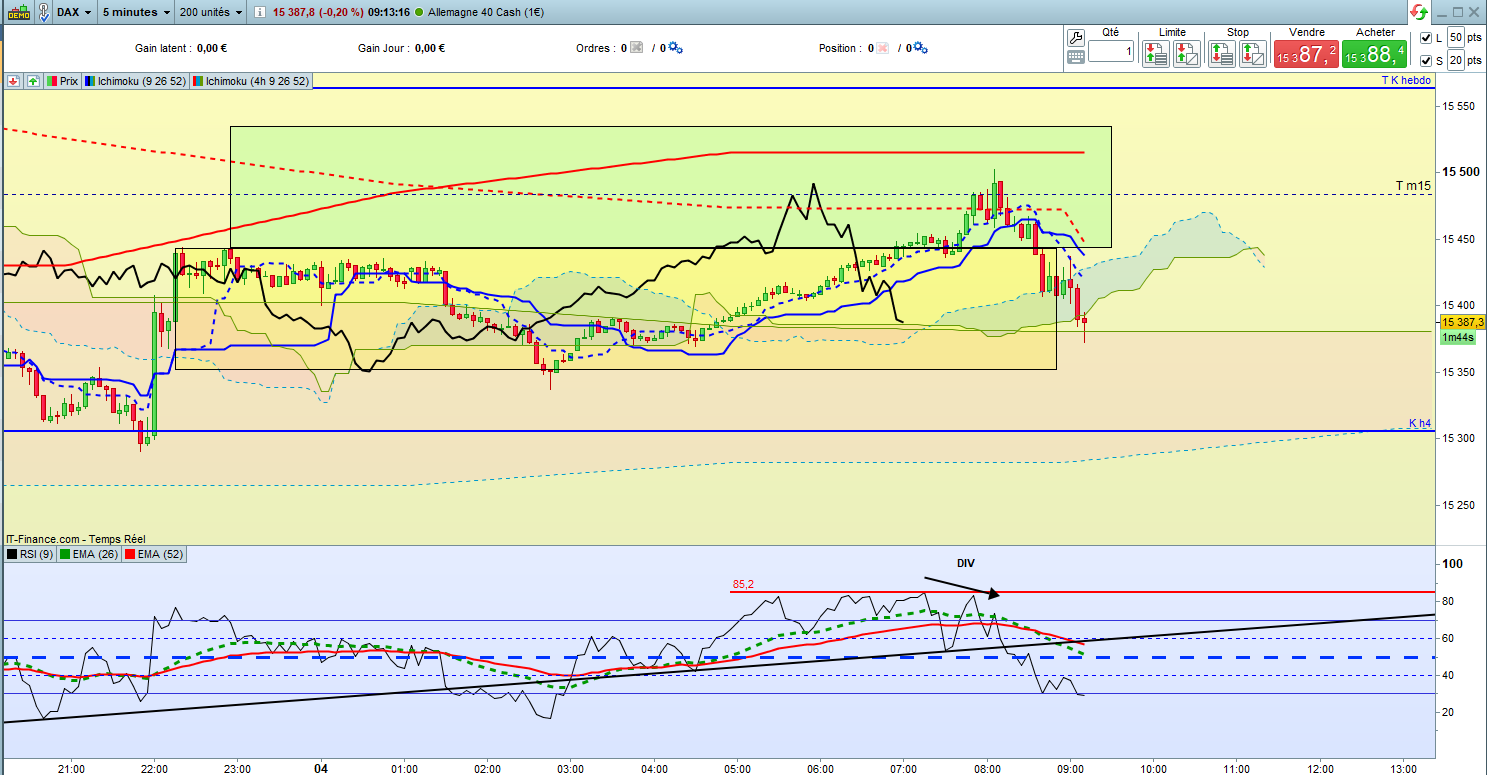Click the second Stop order icon
Image resolution: width=1487 pixels, height=775 pixels.
[x=1253, y=54]
